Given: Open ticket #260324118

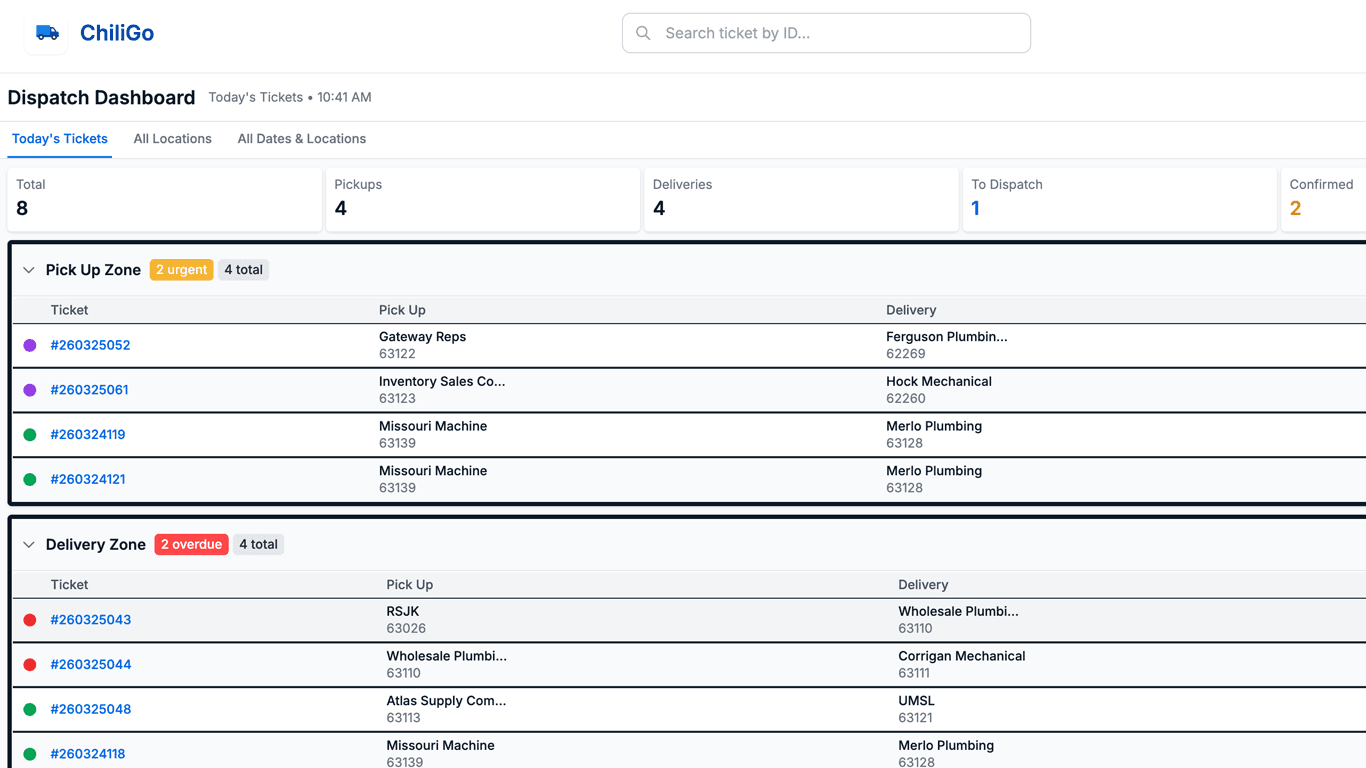Looking at the screenshot, I should (x=88, y=754).
